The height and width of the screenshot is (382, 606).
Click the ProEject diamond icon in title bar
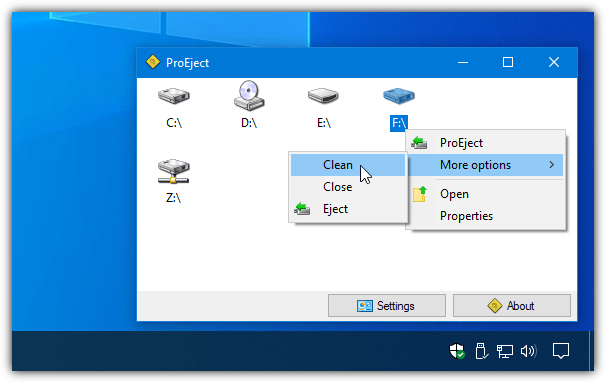(x=153, y=62)
